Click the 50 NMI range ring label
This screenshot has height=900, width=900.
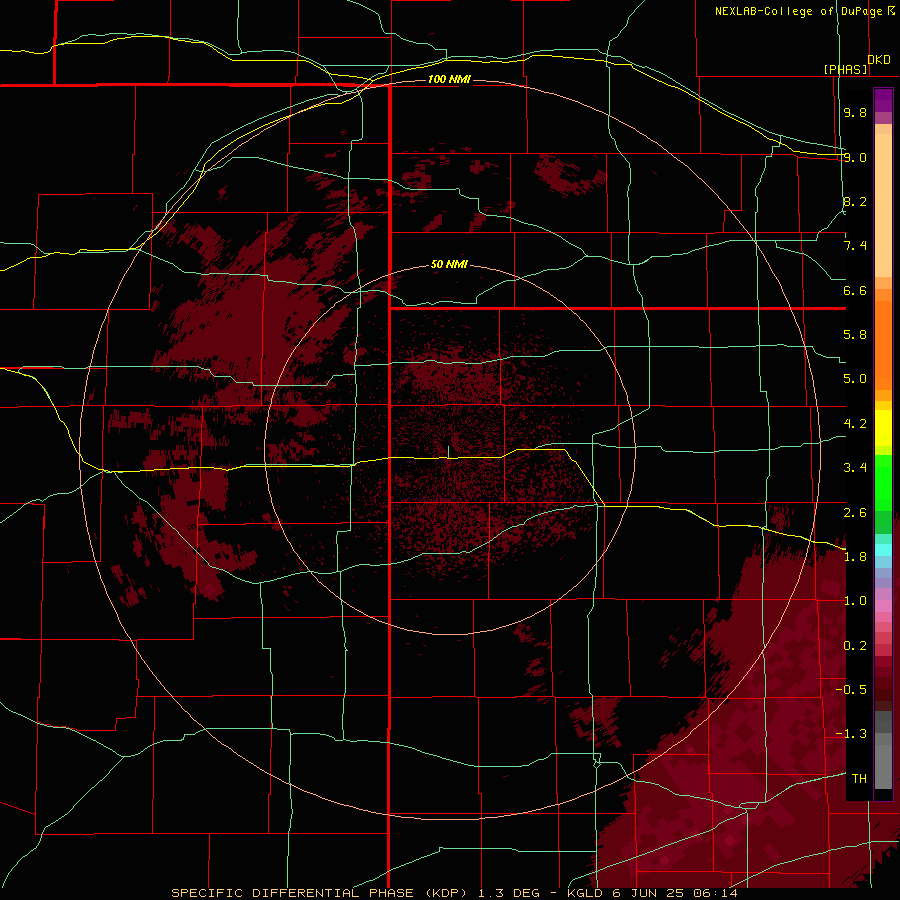point(449,264)
